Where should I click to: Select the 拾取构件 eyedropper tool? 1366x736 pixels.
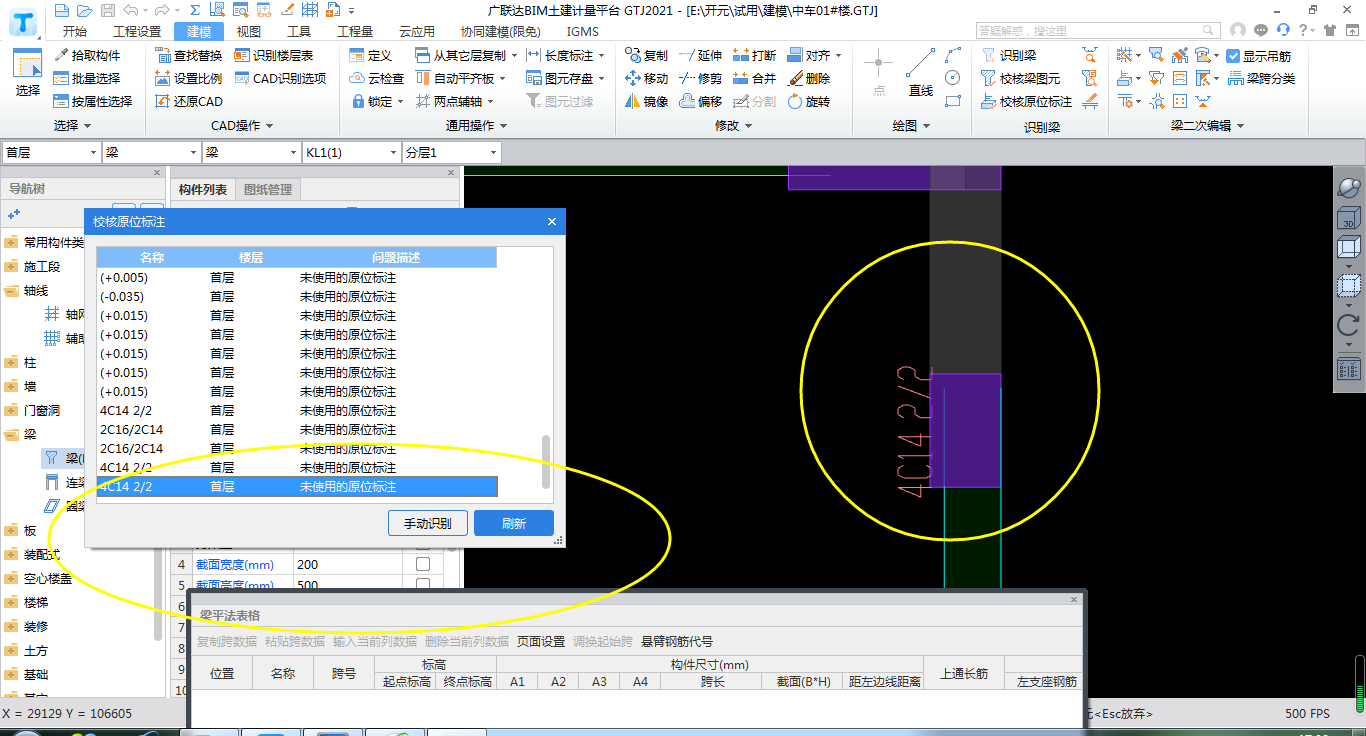pos(87,55)
